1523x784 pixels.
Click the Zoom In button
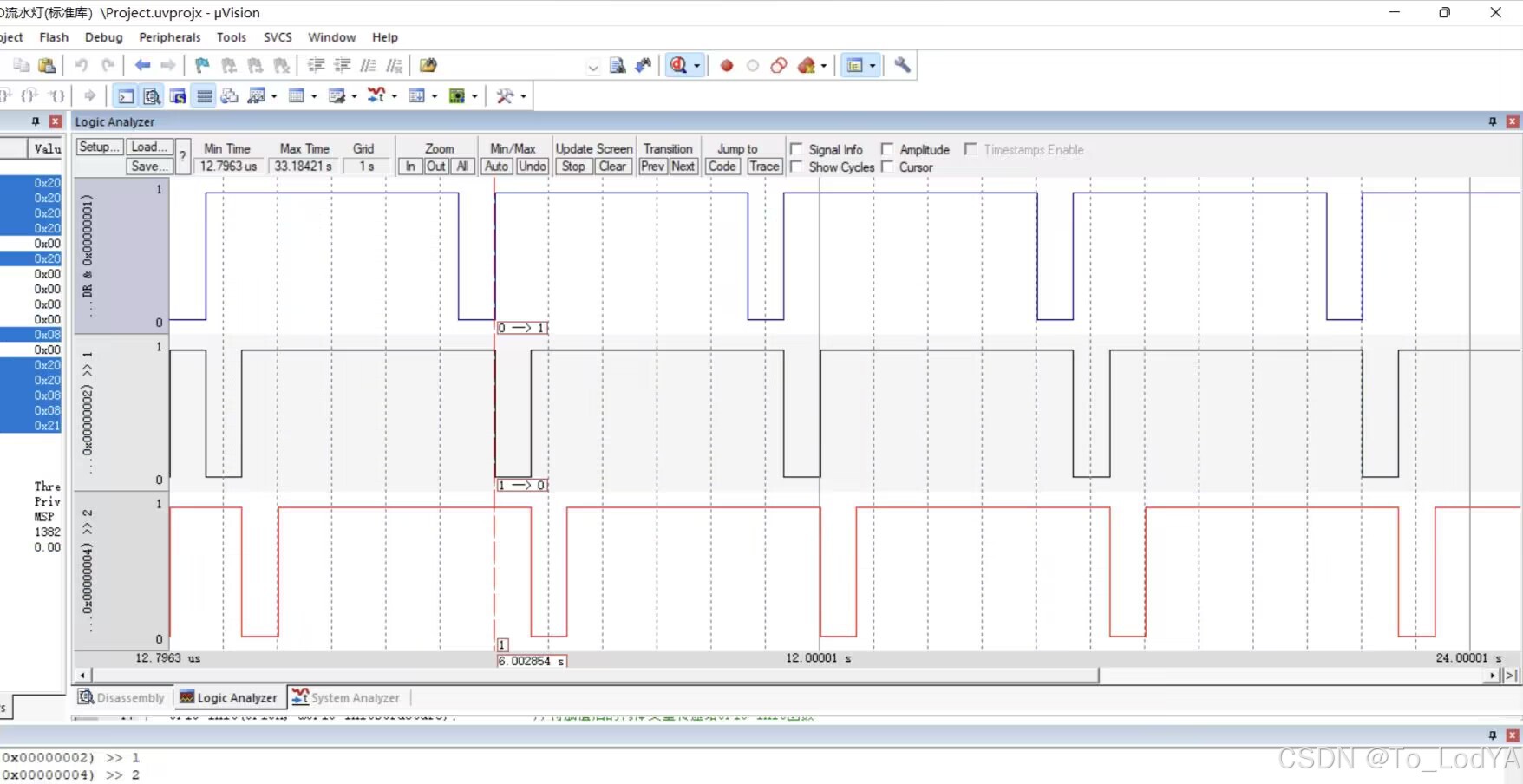(410, 167)
